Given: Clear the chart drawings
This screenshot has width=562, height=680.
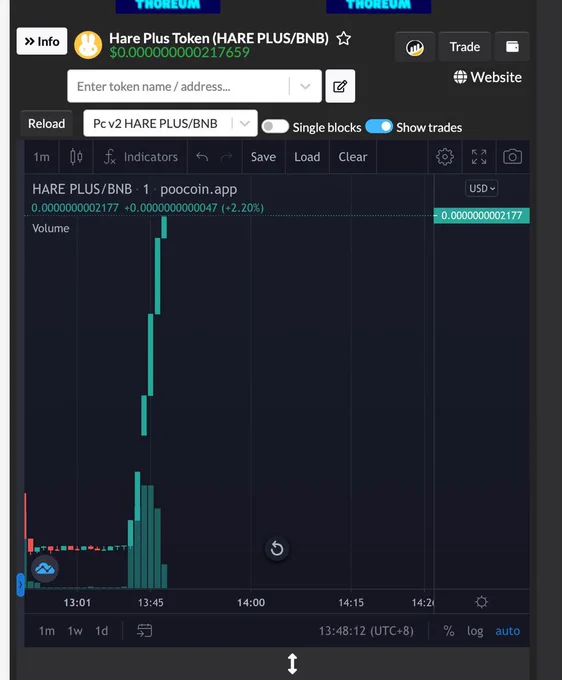Looking at the screenshot, I should coord(353,157).
